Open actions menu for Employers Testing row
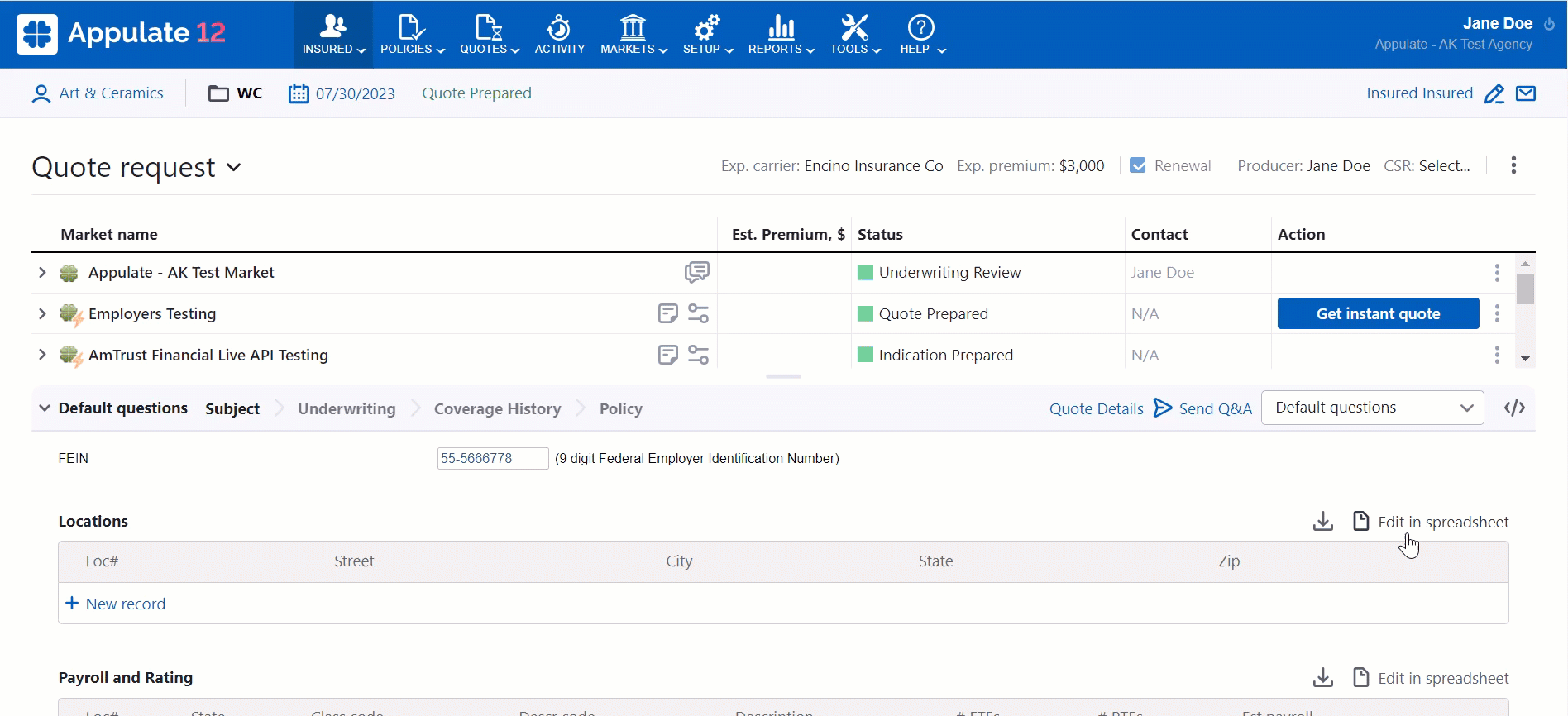The height and width of the screenshot is (716, 1568). click(x=1496, y=313)
